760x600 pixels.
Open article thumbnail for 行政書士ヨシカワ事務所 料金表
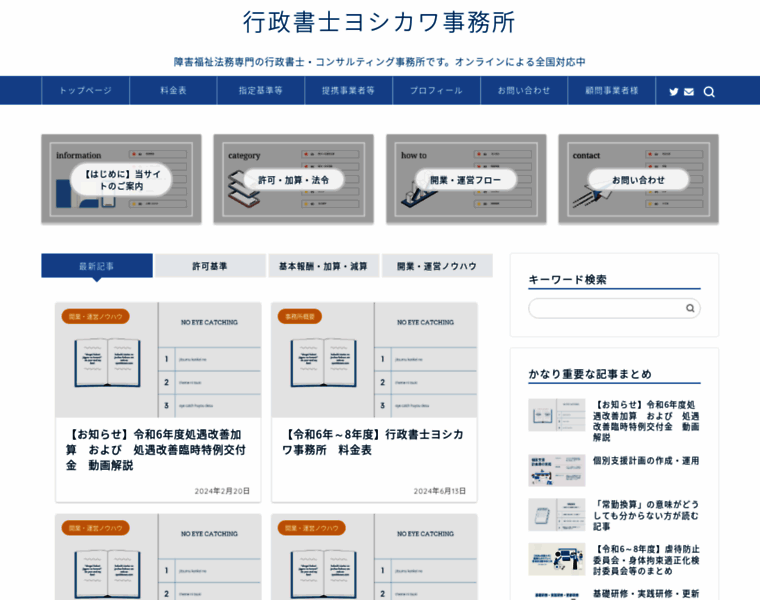coord(374,360)
